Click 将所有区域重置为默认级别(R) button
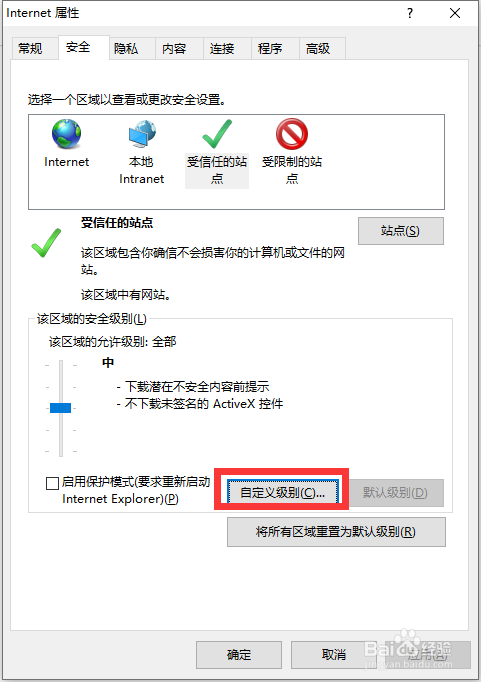 336,532
